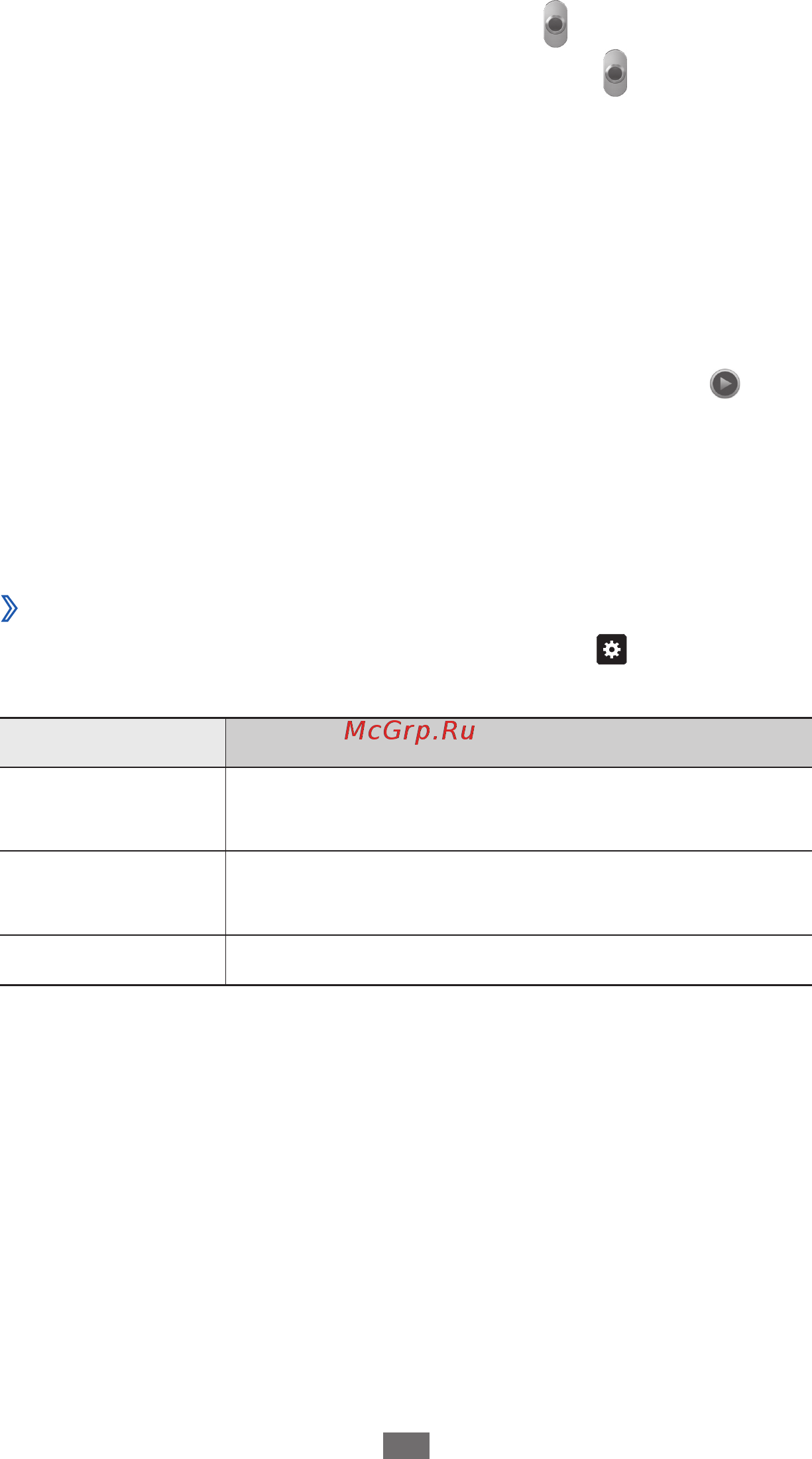The image size is (812, 1459).
Task: Tap the topmost camera shutter button icon
Action: coord(555,25)
